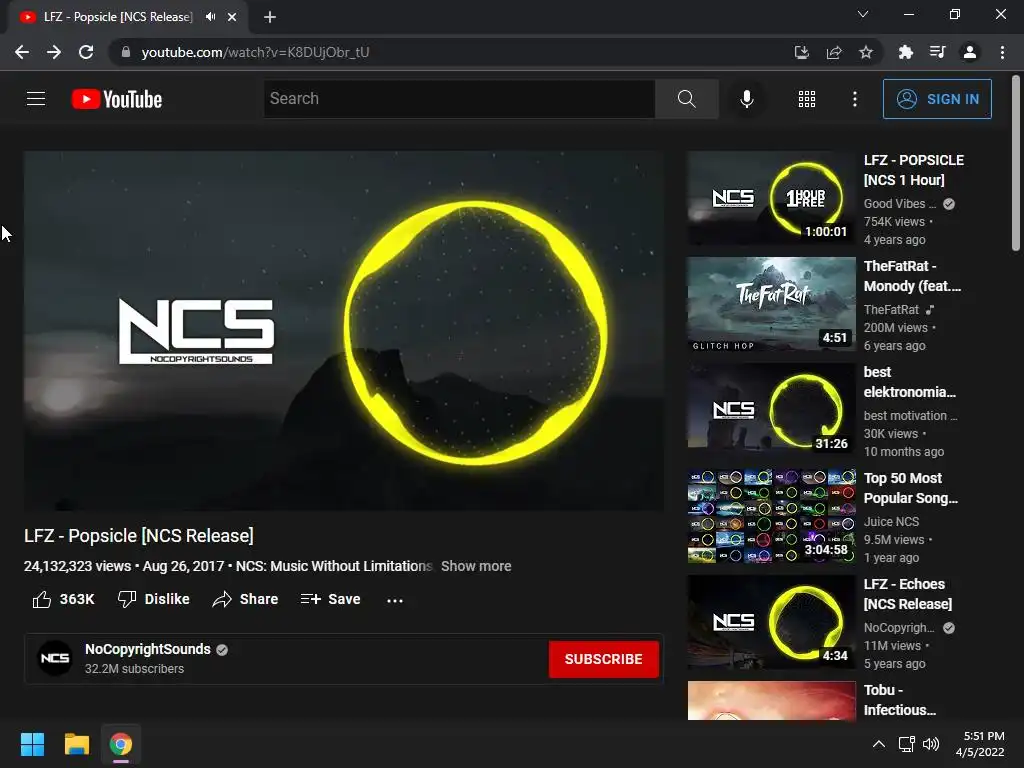Focus the YouTube Search field

click(459, 99)
